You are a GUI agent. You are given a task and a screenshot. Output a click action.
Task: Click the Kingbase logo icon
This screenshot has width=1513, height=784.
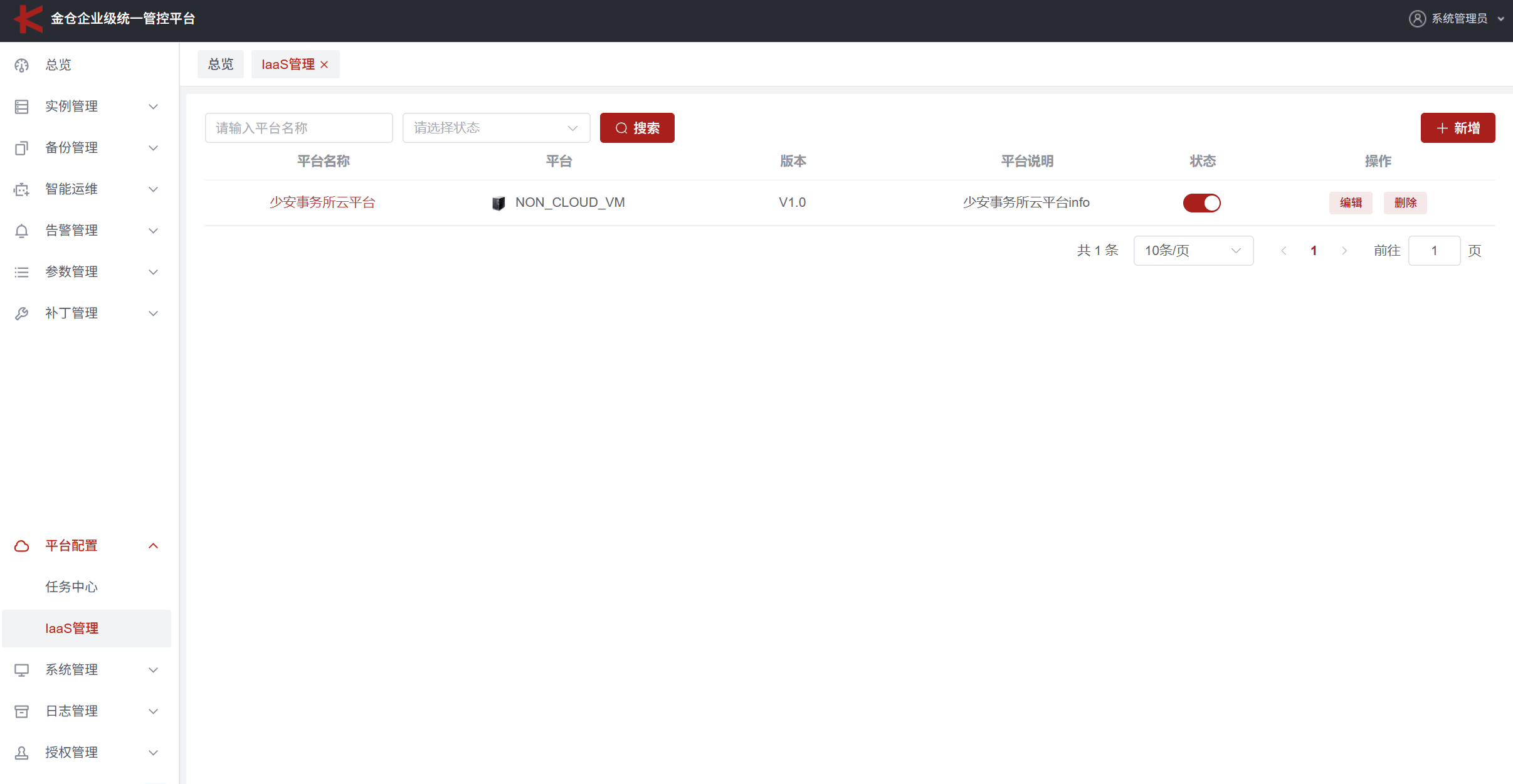pos(28,19)
